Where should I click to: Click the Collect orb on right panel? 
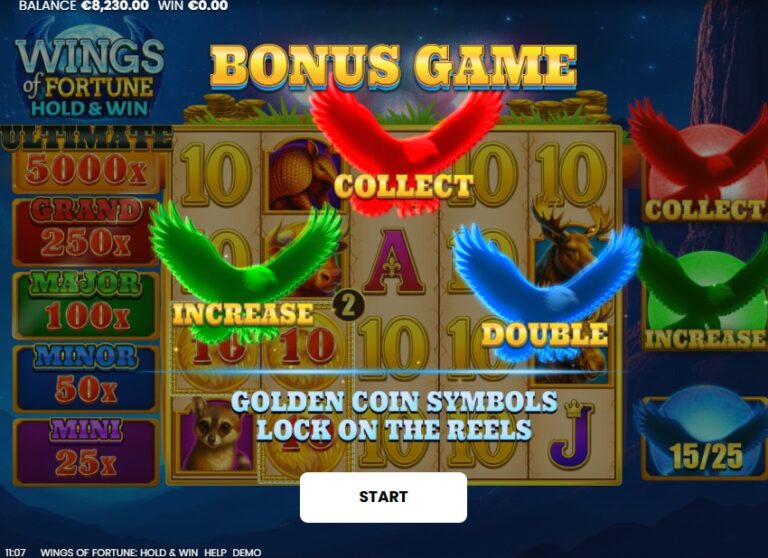(x=703, y=164)
